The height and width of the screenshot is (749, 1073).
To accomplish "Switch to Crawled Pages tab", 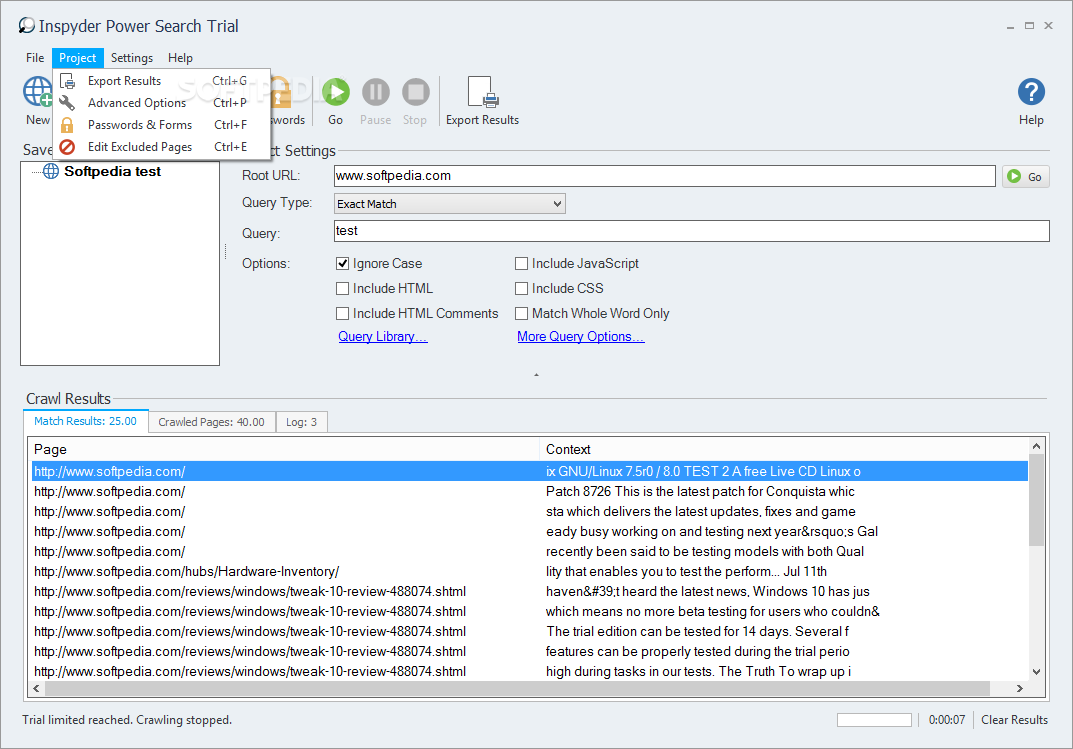I will (211, 422).
